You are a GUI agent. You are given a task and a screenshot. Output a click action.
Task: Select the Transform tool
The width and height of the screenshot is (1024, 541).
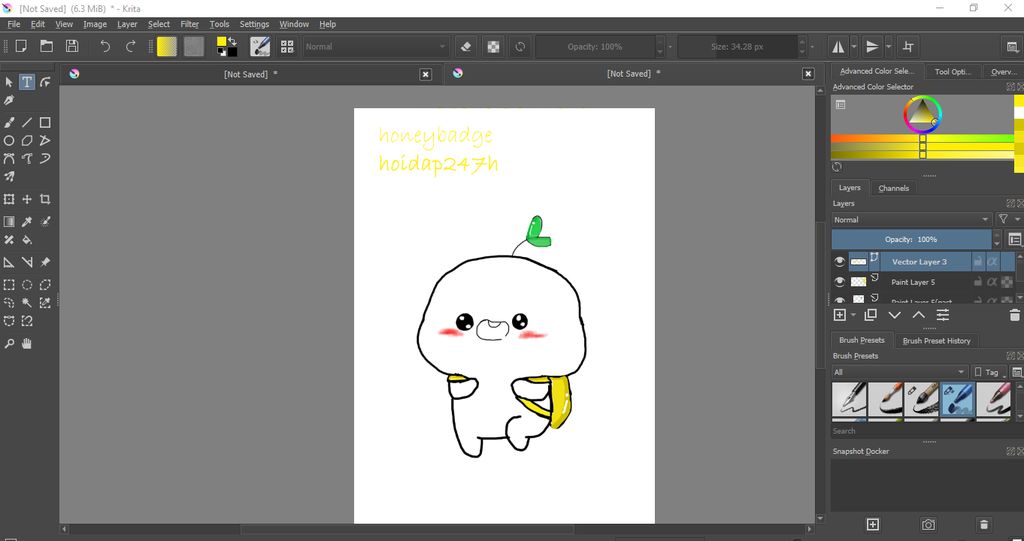point(8,199)
